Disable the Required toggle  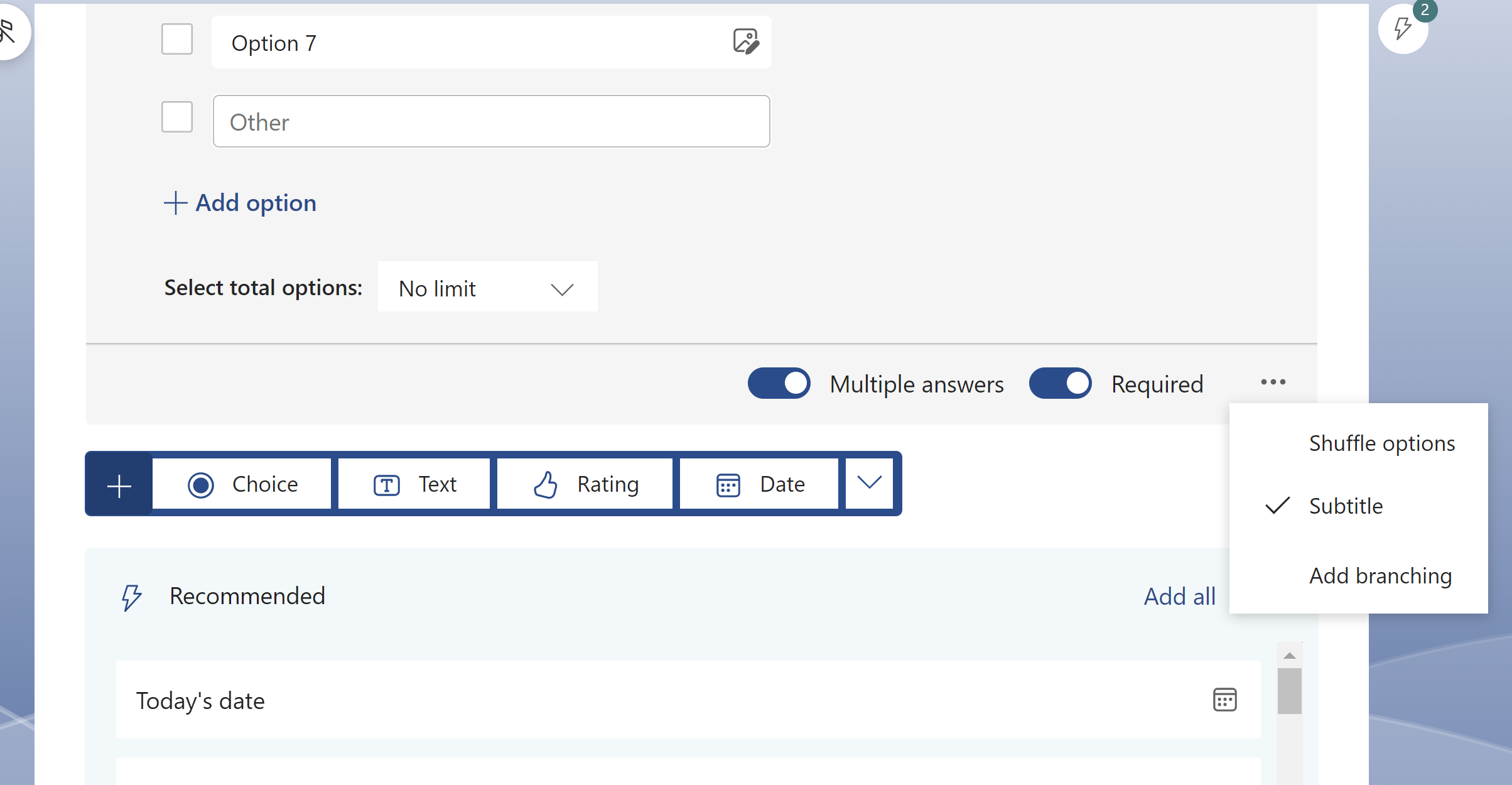1060,384
